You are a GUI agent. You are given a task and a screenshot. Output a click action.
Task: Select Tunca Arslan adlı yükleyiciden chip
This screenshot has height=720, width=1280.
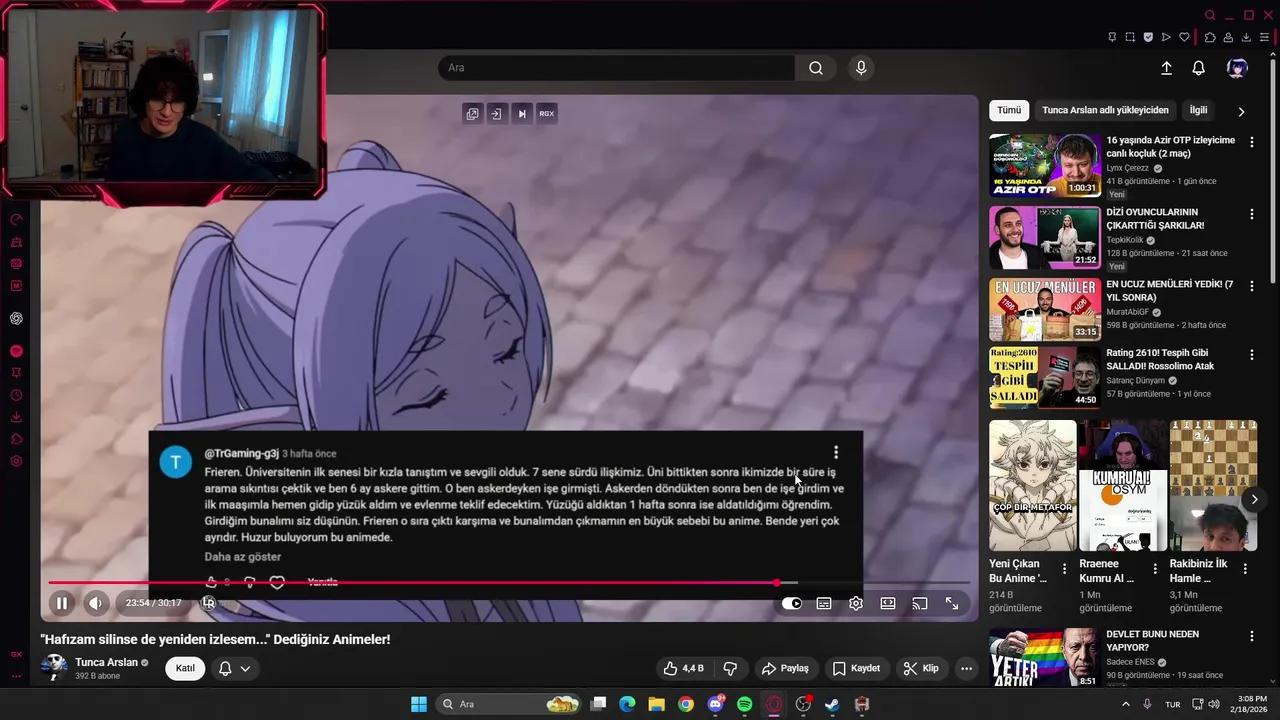coord(1105,110)
